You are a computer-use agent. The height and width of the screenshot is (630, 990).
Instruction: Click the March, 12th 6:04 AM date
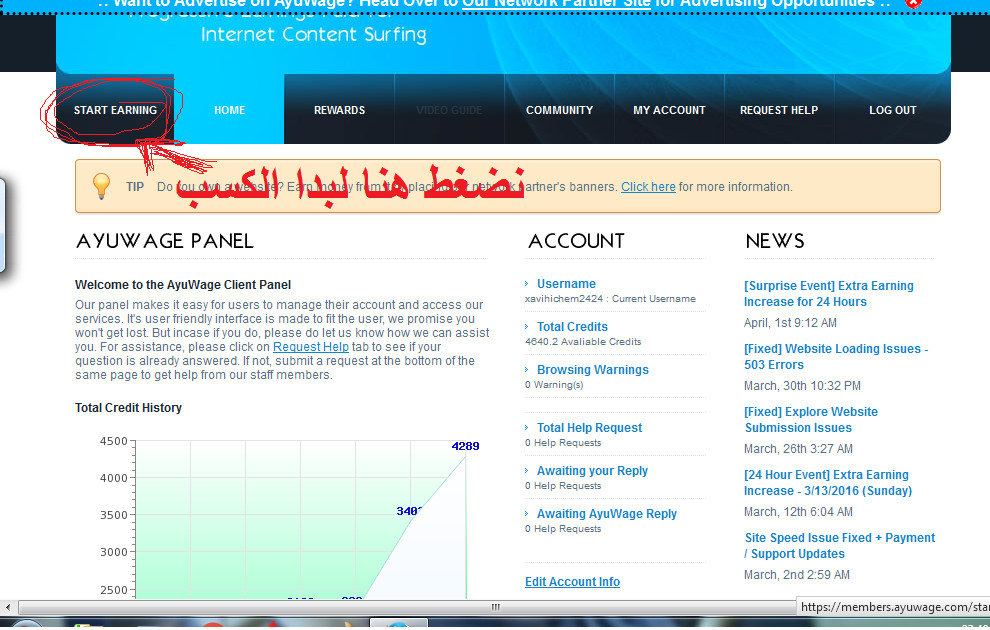click(x=798, y=512)
